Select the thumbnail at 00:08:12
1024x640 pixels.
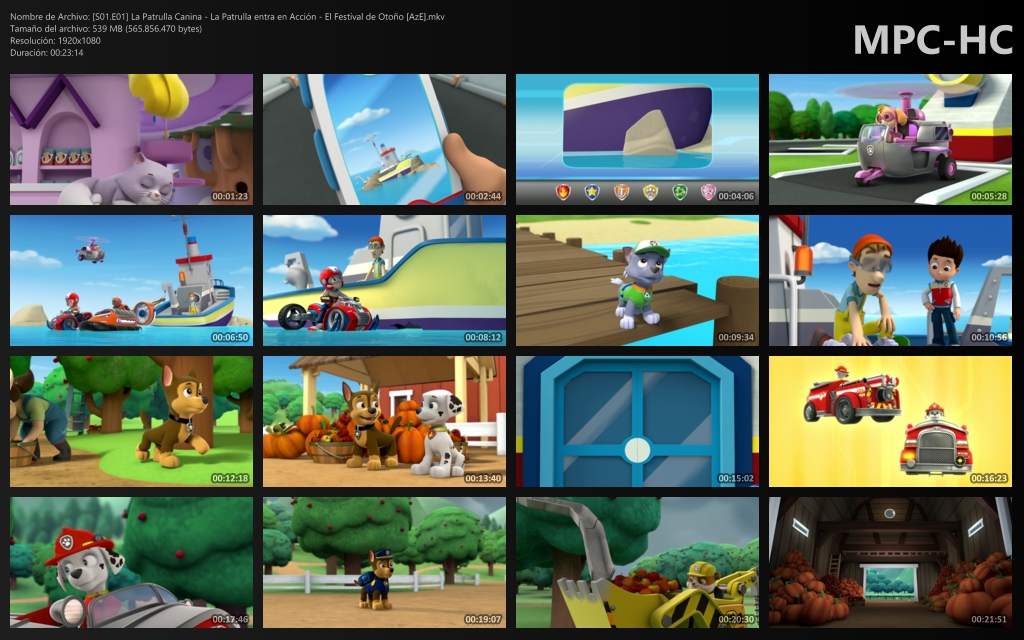click(384, 280)
